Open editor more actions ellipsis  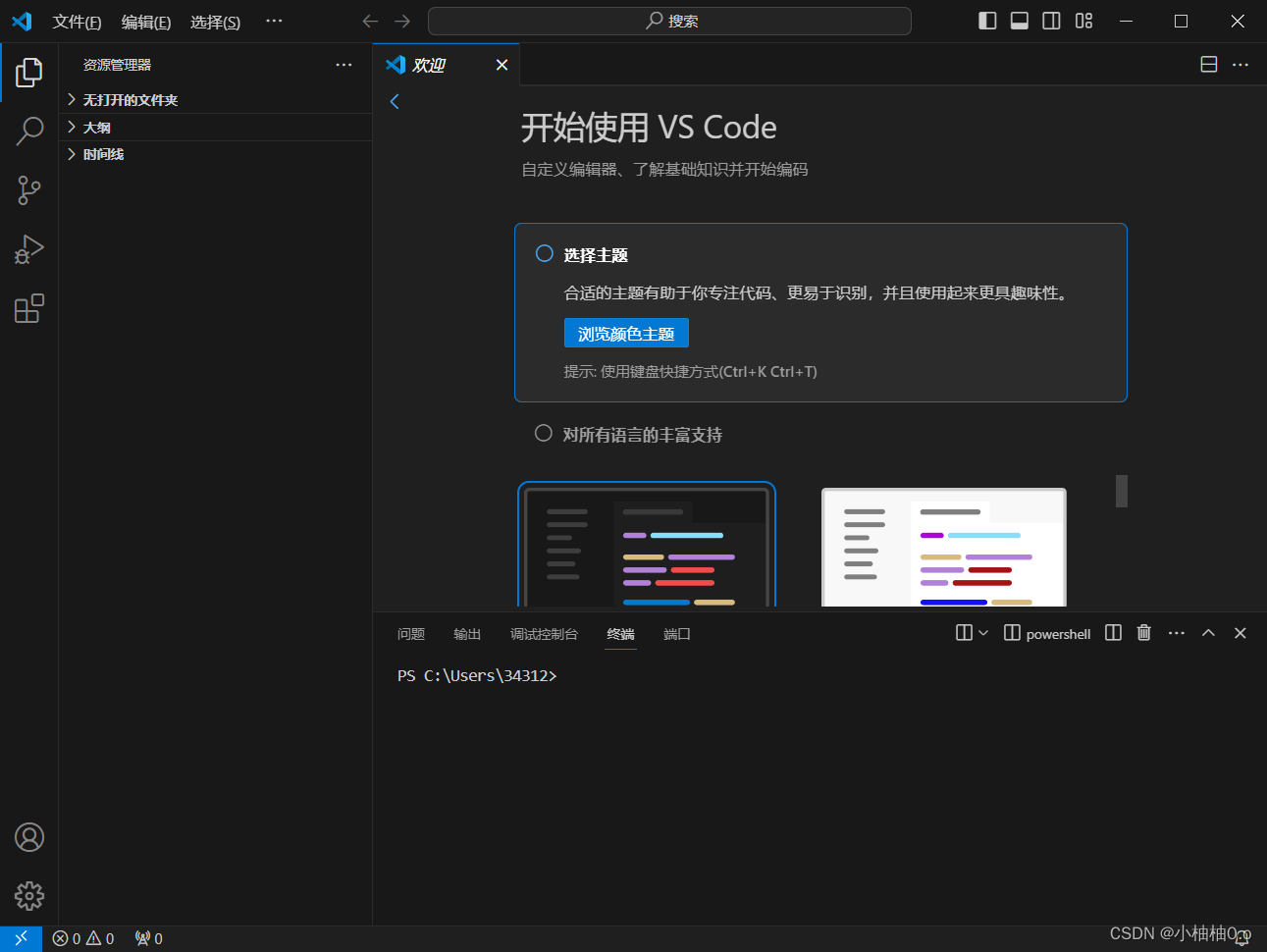coord(1241,64)
